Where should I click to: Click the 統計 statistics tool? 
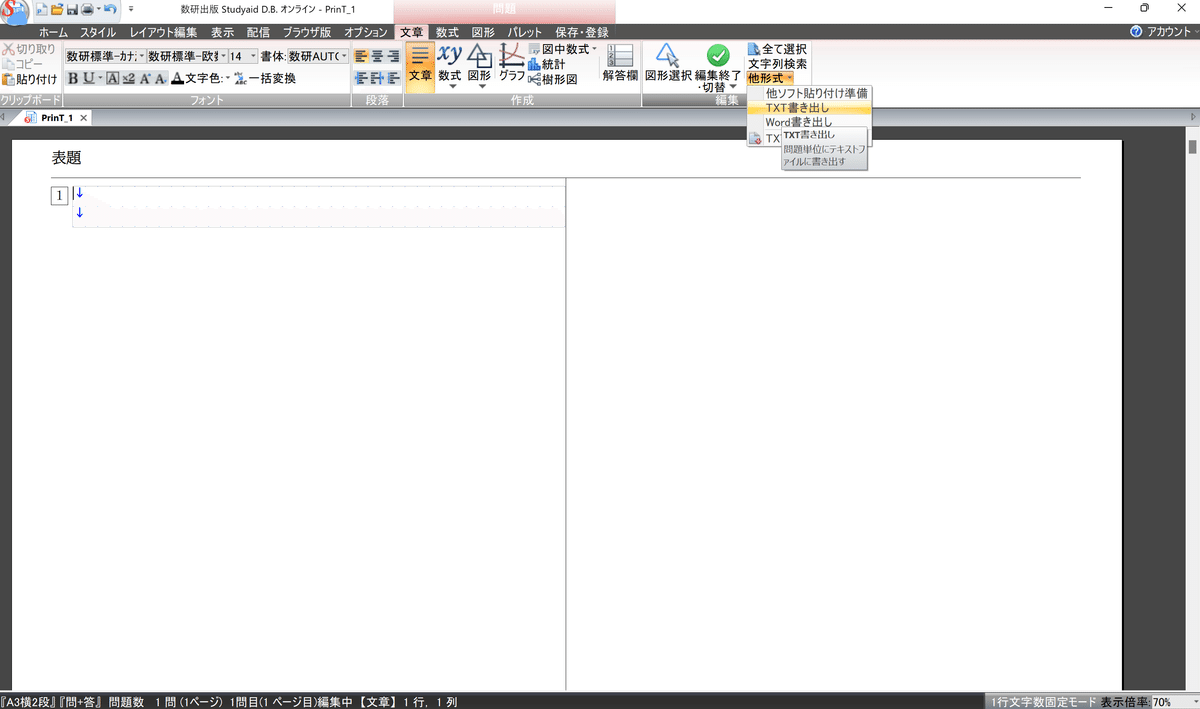coord(547,64)
